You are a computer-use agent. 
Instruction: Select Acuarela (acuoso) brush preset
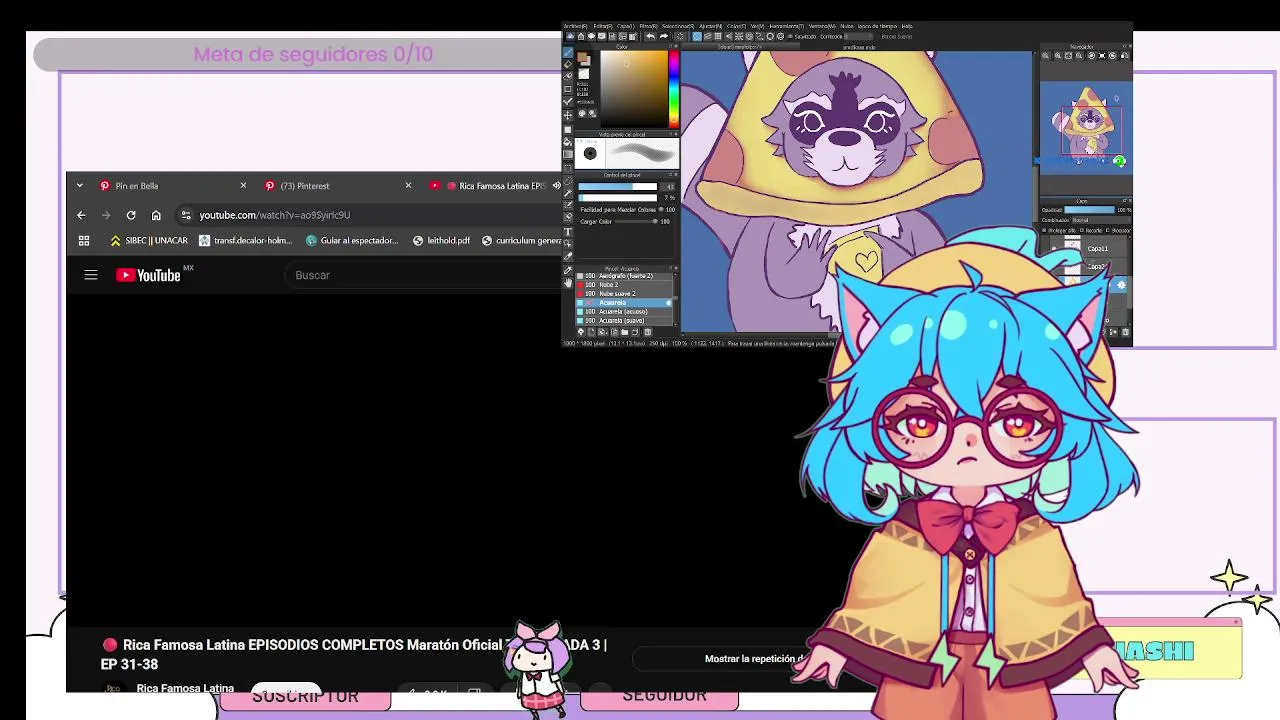click(622, 312)
